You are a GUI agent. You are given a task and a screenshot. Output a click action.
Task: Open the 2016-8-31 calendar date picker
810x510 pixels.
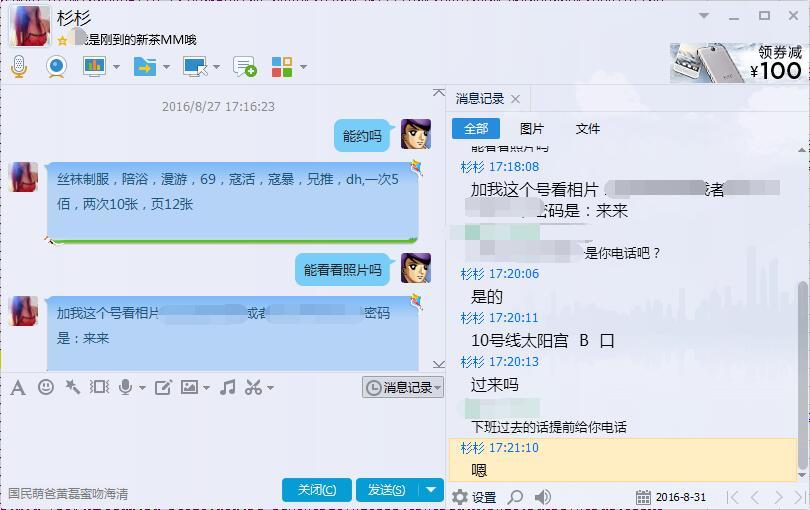click(x=671, y=497)
